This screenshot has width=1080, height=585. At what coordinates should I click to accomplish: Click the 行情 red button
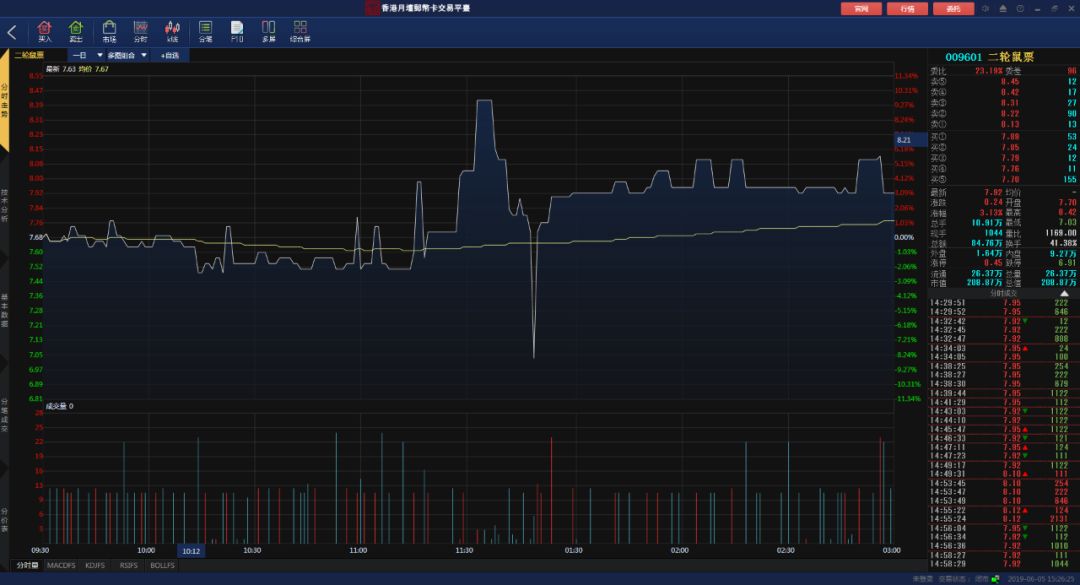pos(907,8)
